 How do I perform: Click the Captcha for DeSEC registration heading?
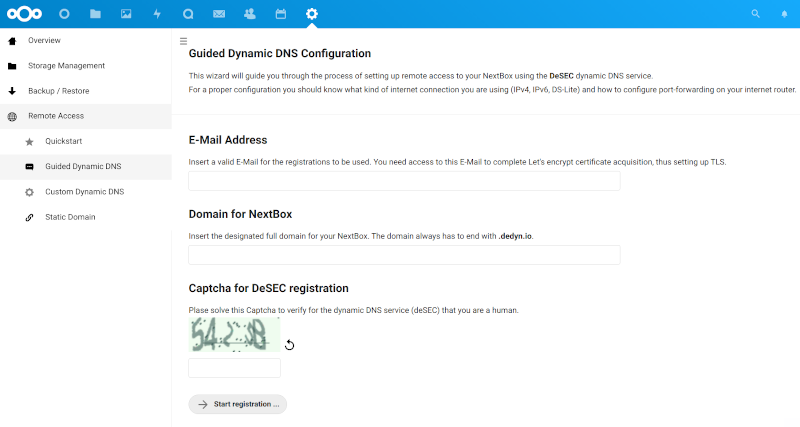click(268, 288)
